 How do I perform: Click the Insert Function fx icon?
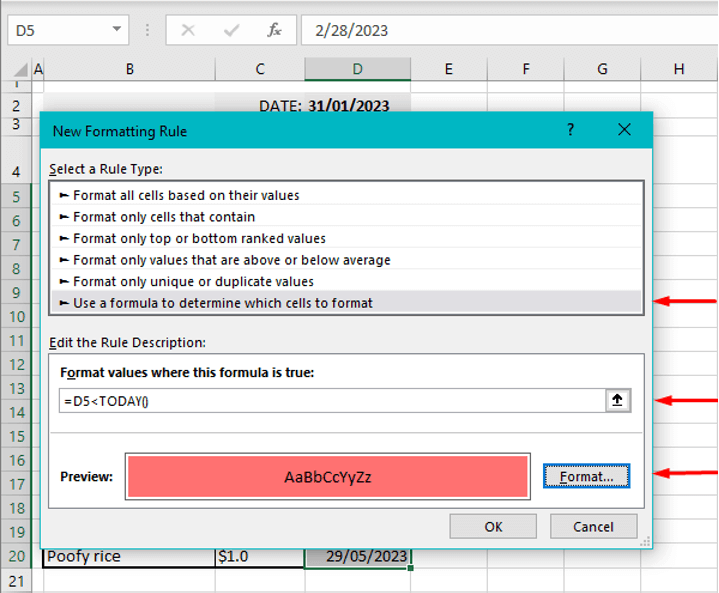coord(274,30)
